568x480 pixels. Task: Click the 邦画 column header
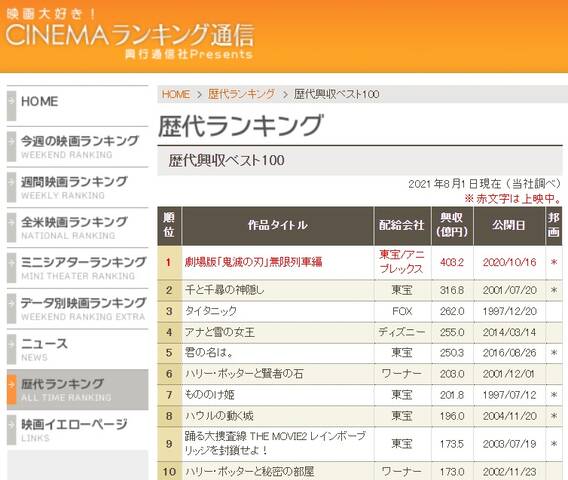[x=554, y=225]
